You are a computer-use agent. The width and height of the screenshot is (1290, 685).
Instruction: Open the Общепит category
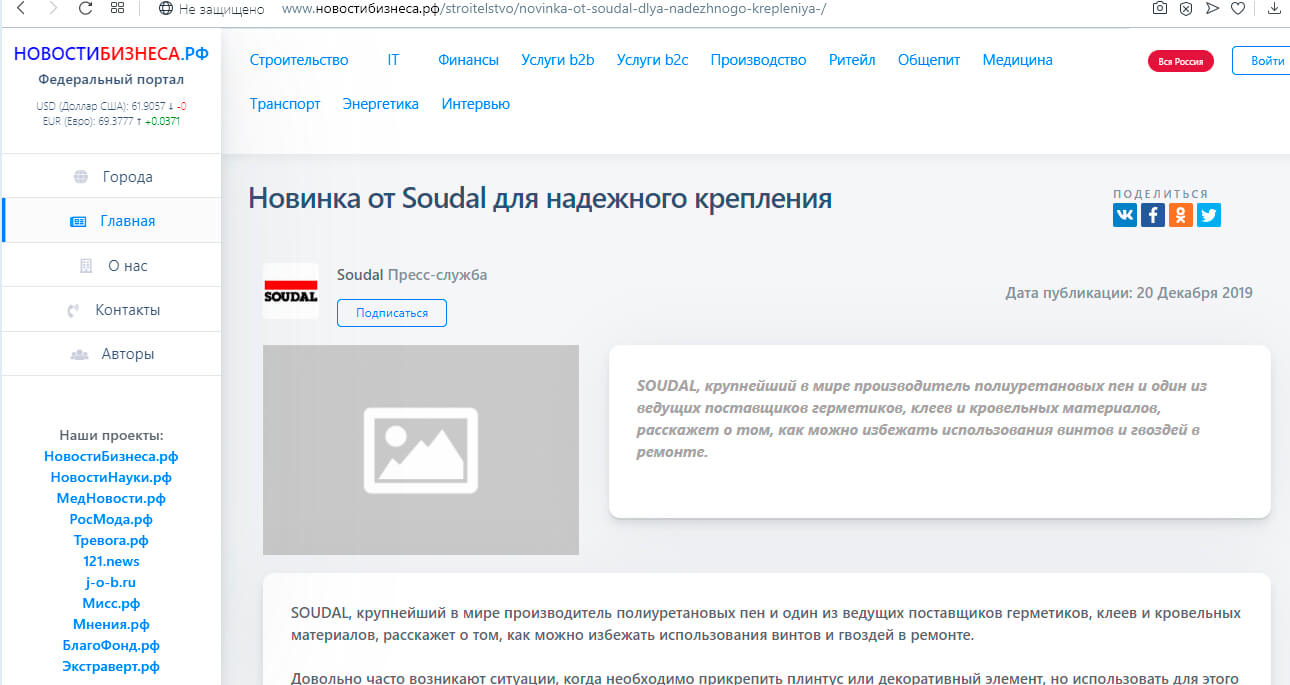(x=929, y=60)
